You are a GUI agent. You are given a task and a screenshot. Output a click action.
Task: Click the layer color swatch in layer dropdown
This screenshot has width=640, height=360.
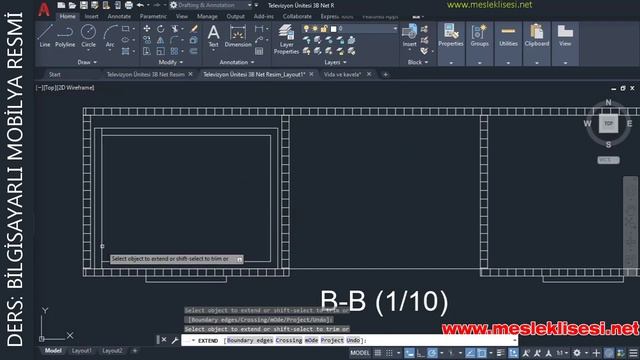333,29
